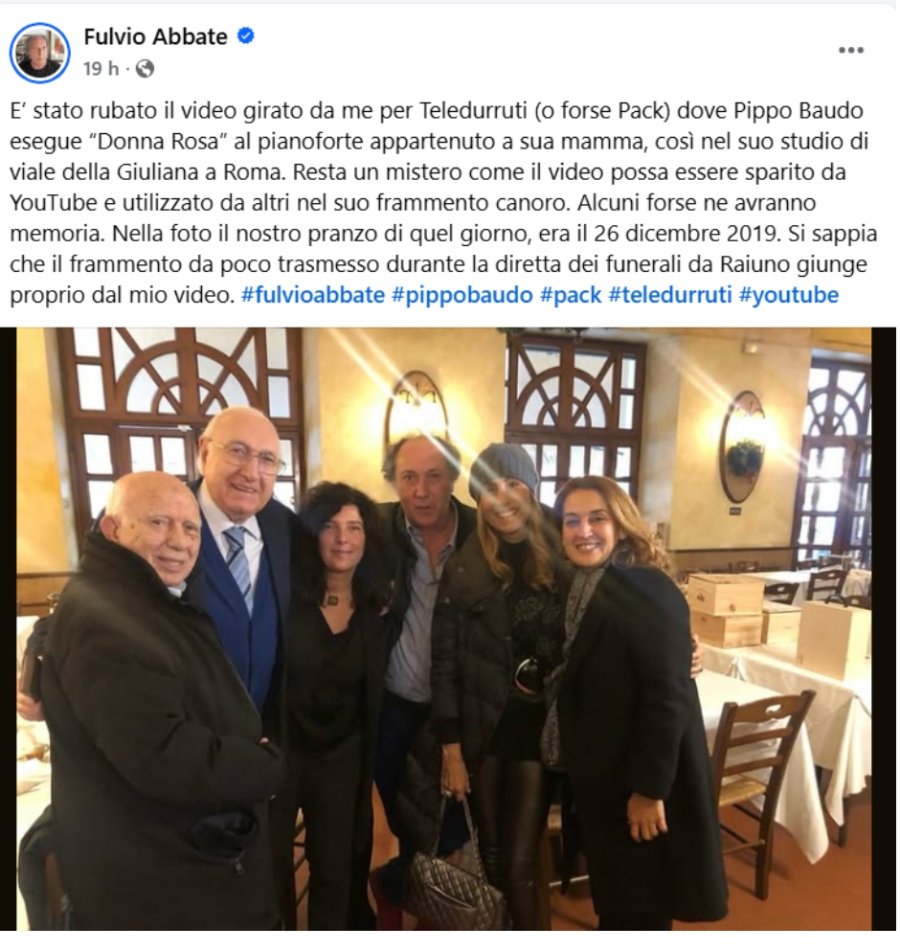Open the three-dot post options menu
This screenshot has height=950, width=900.
850,50
